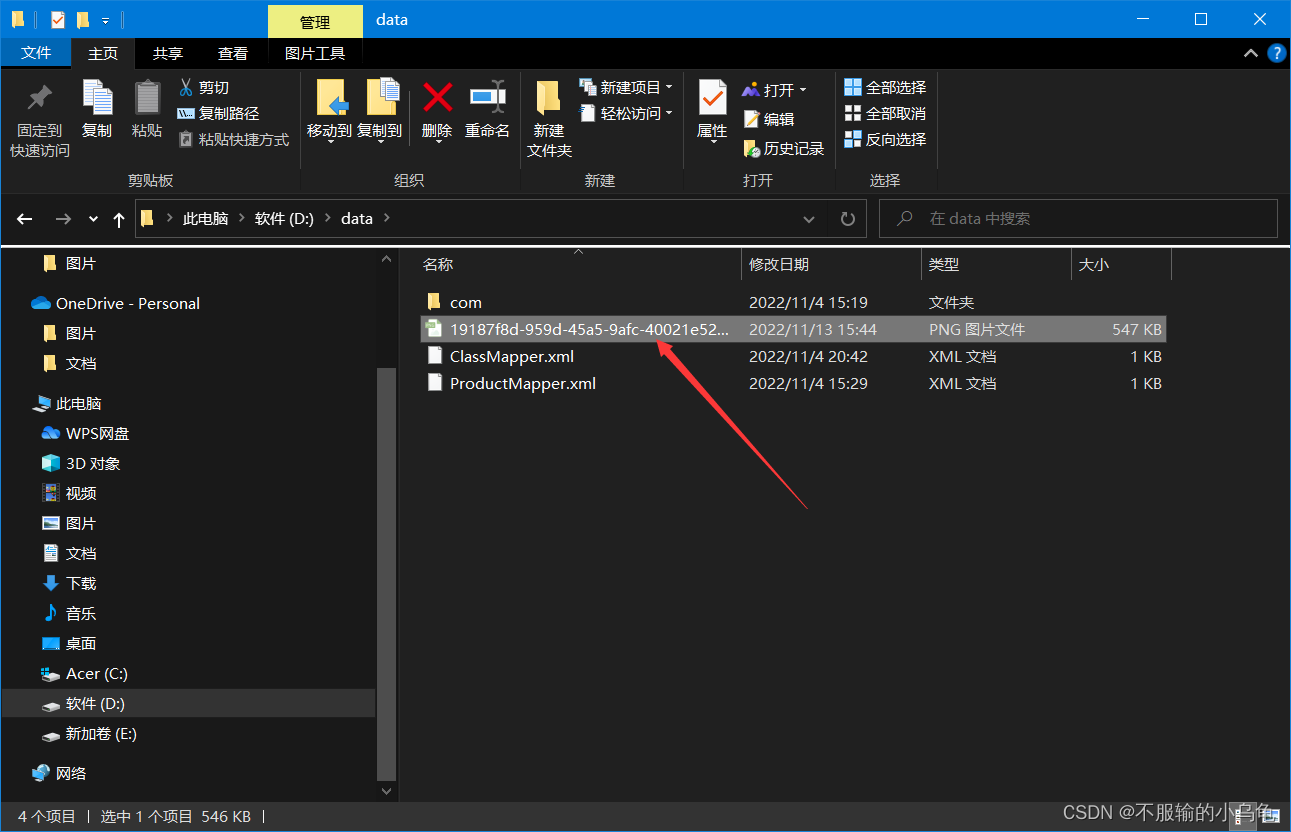The width and height of the screenshot is (1291, 832).
Task: Switch to the 图片工具 (Picture Tools) tab
Action: tap(315, 53)
